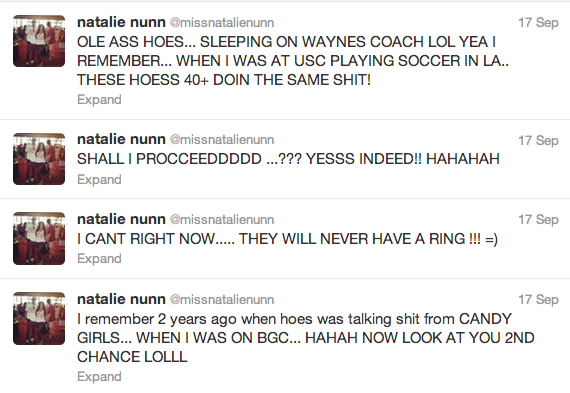The width and height of the screenshot is (570, 393).
Task: Open 17 Sep timestamp of NEVER HAVE A RING tweet
Action: (x=538, y=220)
